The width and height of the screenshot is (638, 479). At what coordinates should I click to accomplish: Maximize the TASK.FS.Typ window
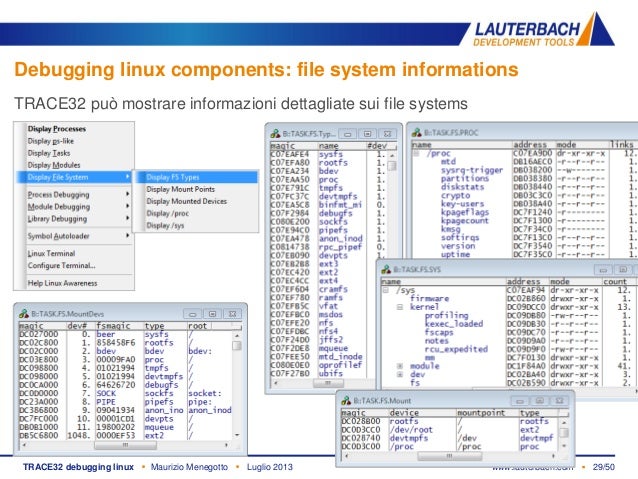tap(367, 133)
